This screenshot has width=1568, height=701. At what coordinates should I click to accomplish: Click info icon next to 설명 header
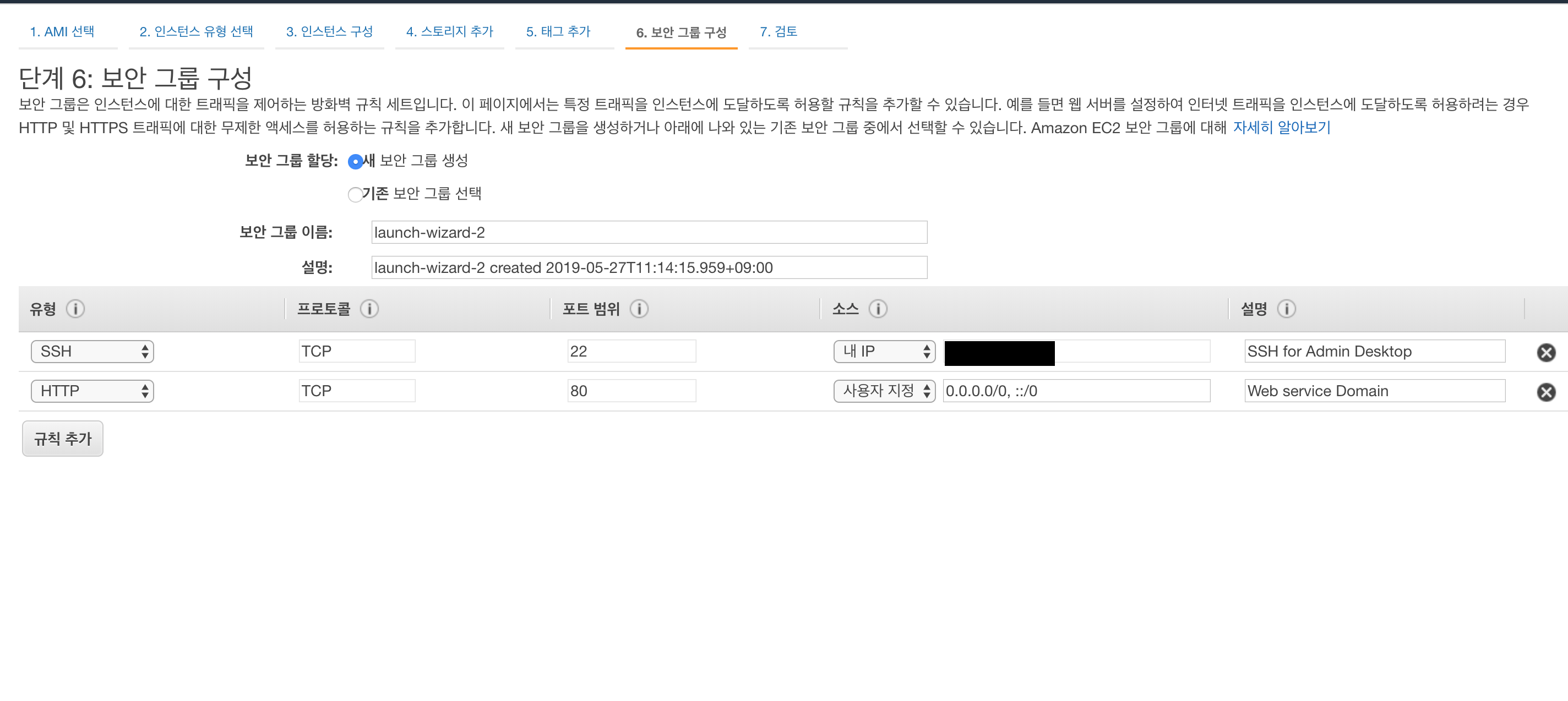pyautogui.click(x=1286, y=309)
